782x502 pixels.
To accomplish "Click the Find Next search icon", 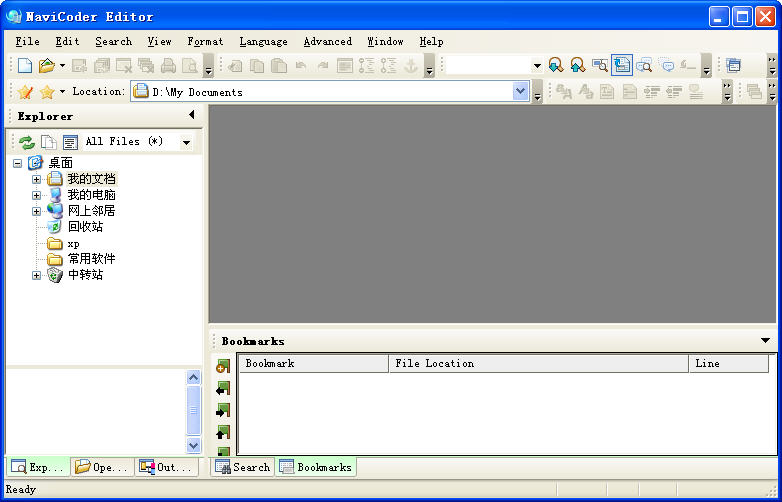I will point(556,66).
